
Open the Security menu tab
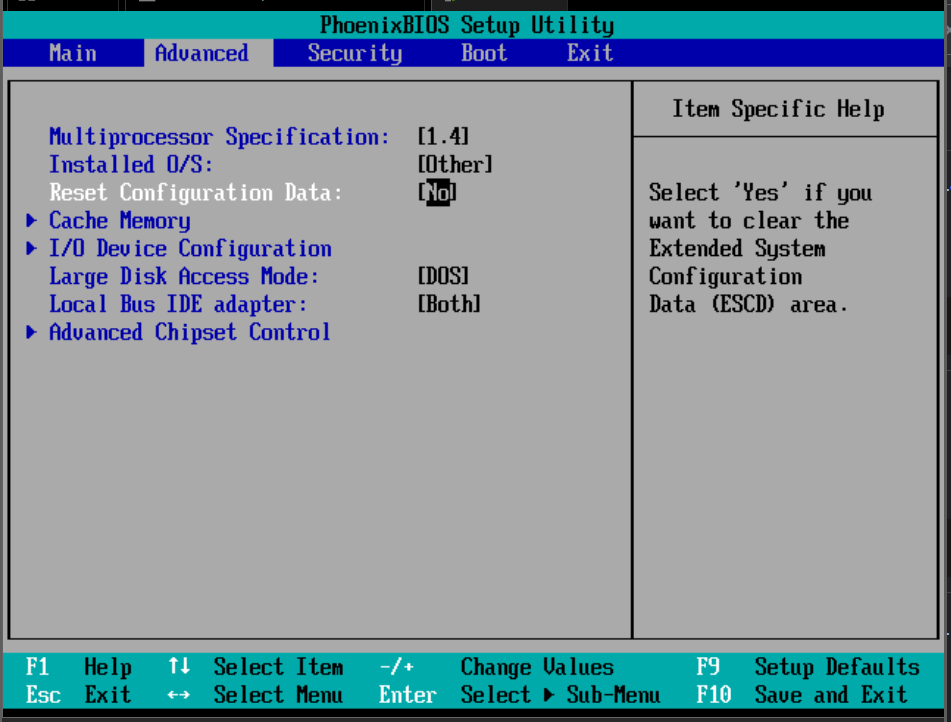point(355,53)
